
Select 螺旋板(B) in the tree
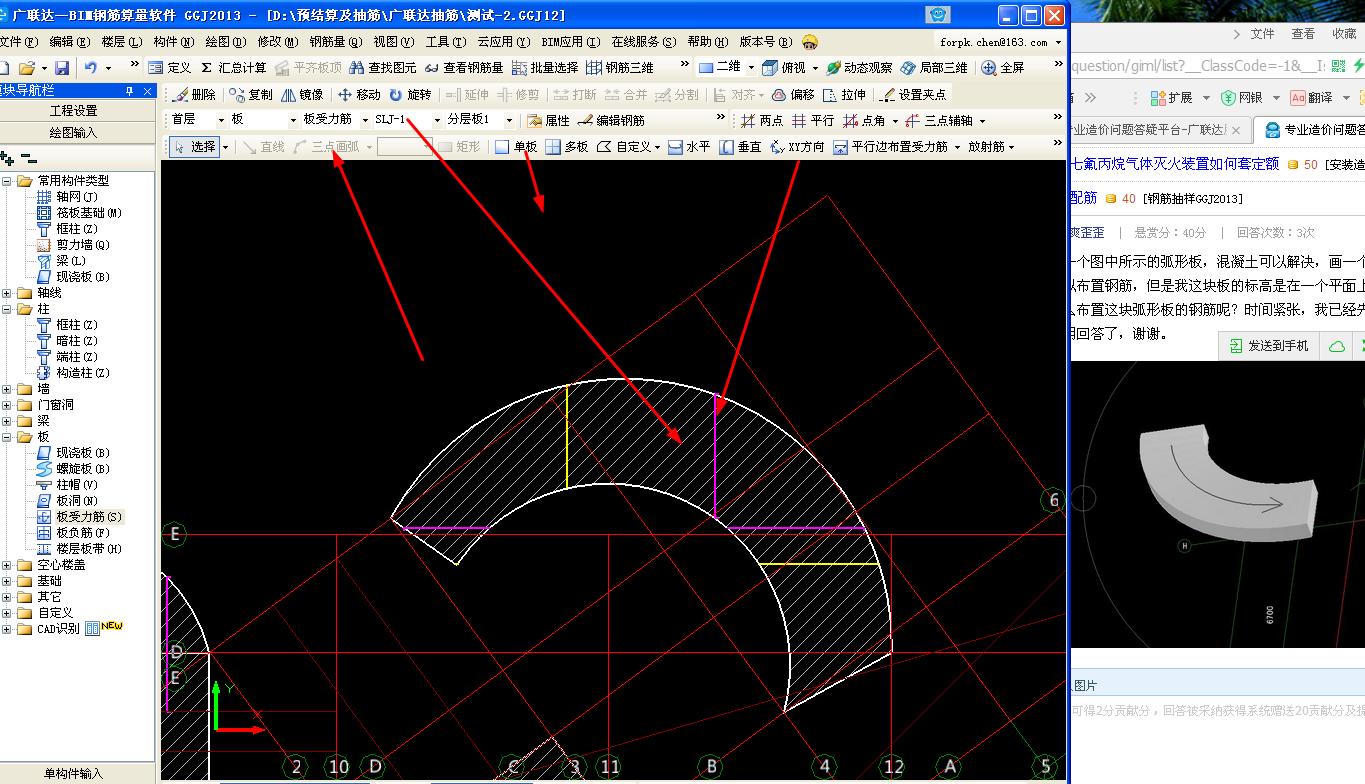[83, 469]
